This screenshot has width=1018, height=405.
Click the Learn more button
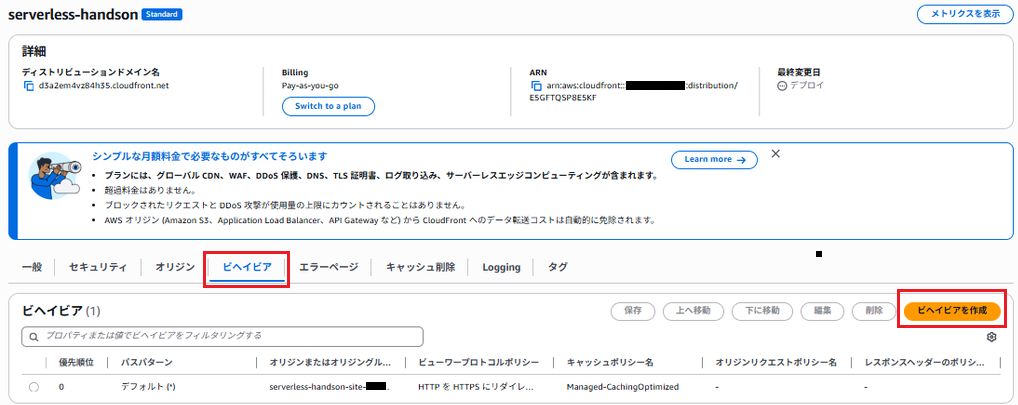click(714, 159)
